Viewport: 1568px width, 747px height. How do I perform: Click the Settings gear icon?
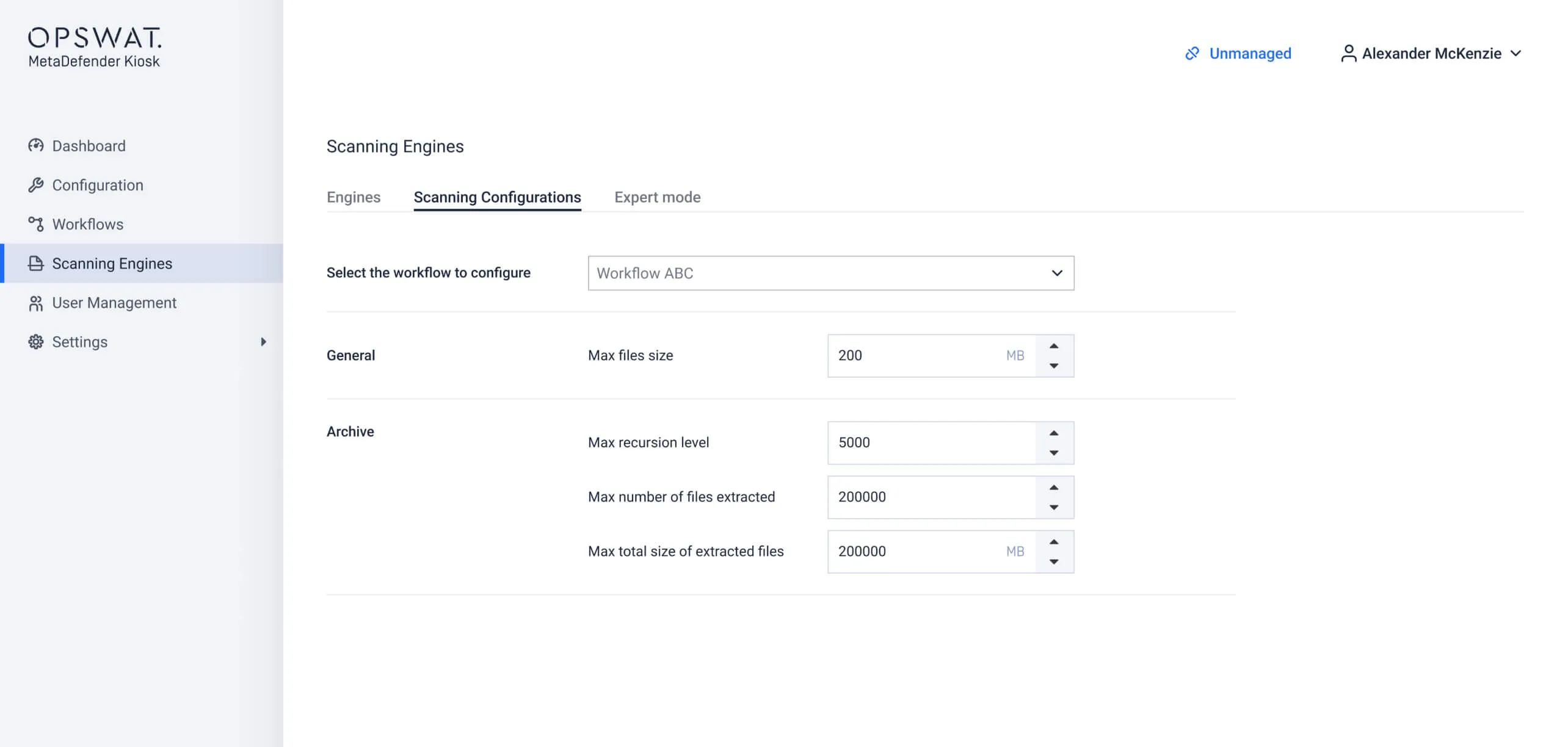(x=36, y=342)
